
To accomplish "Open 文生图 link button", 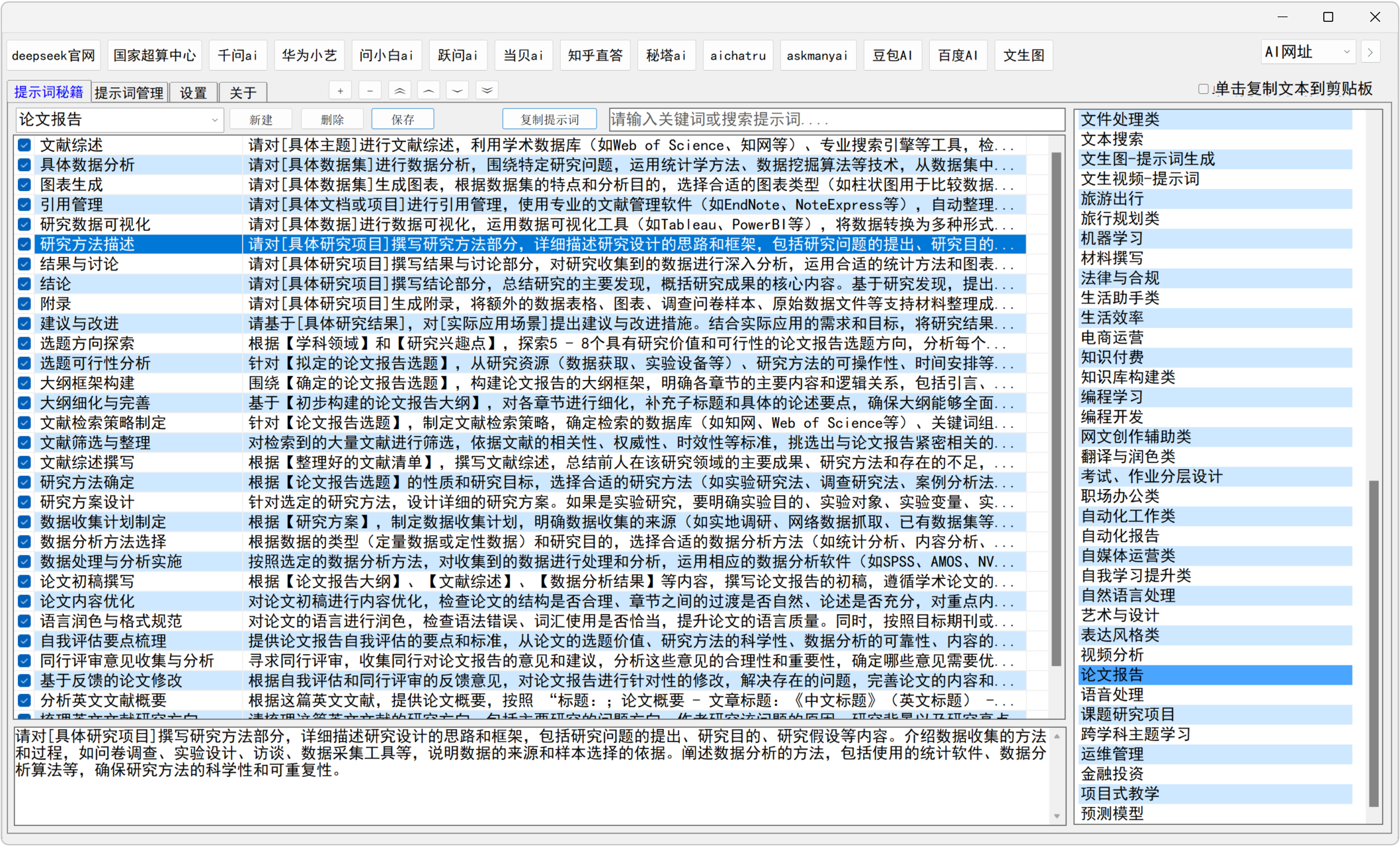I will point(1024,56).
